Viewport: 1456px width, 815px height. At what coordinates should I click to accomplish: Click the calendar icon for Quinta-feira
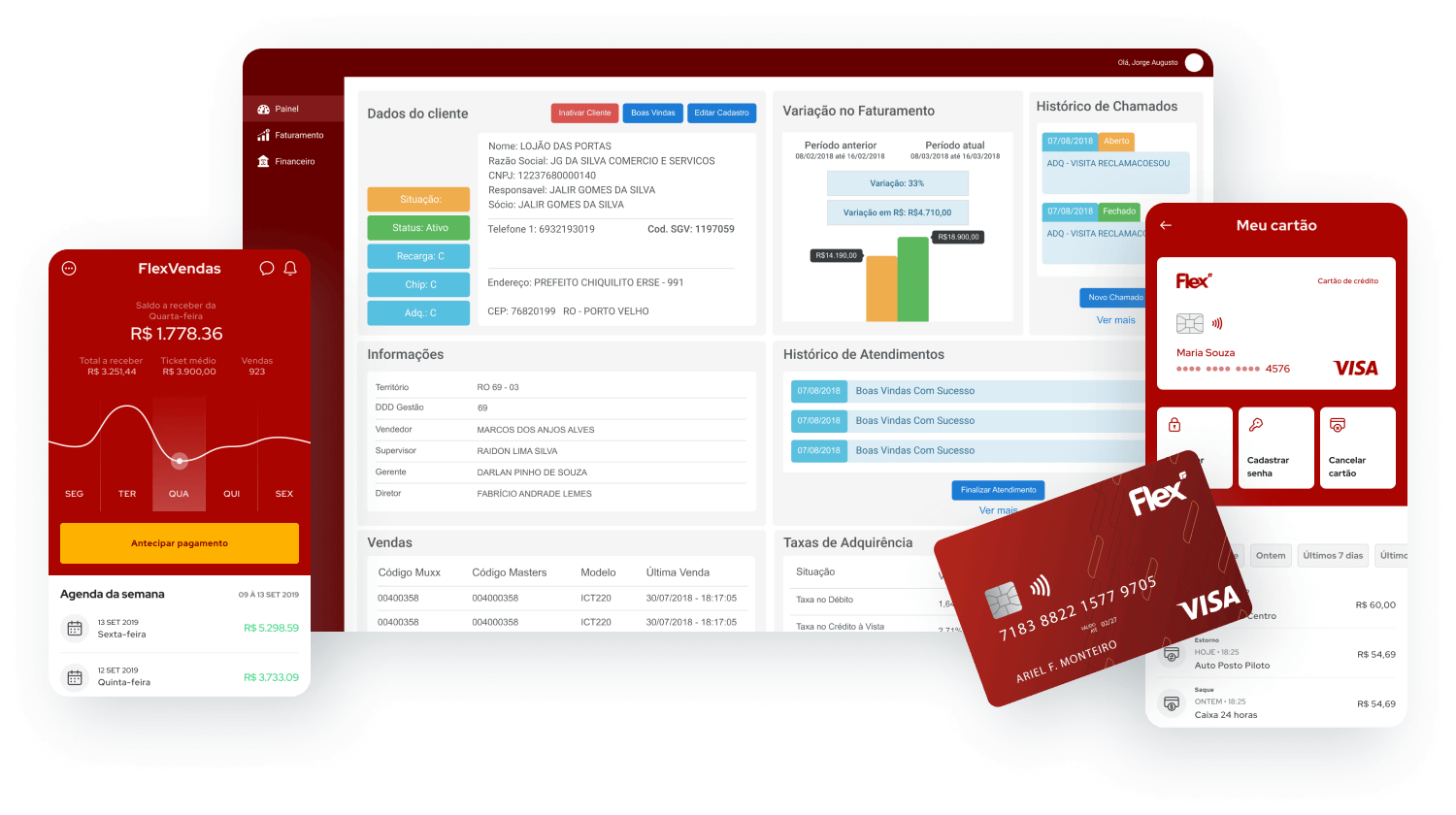point(75,677)
